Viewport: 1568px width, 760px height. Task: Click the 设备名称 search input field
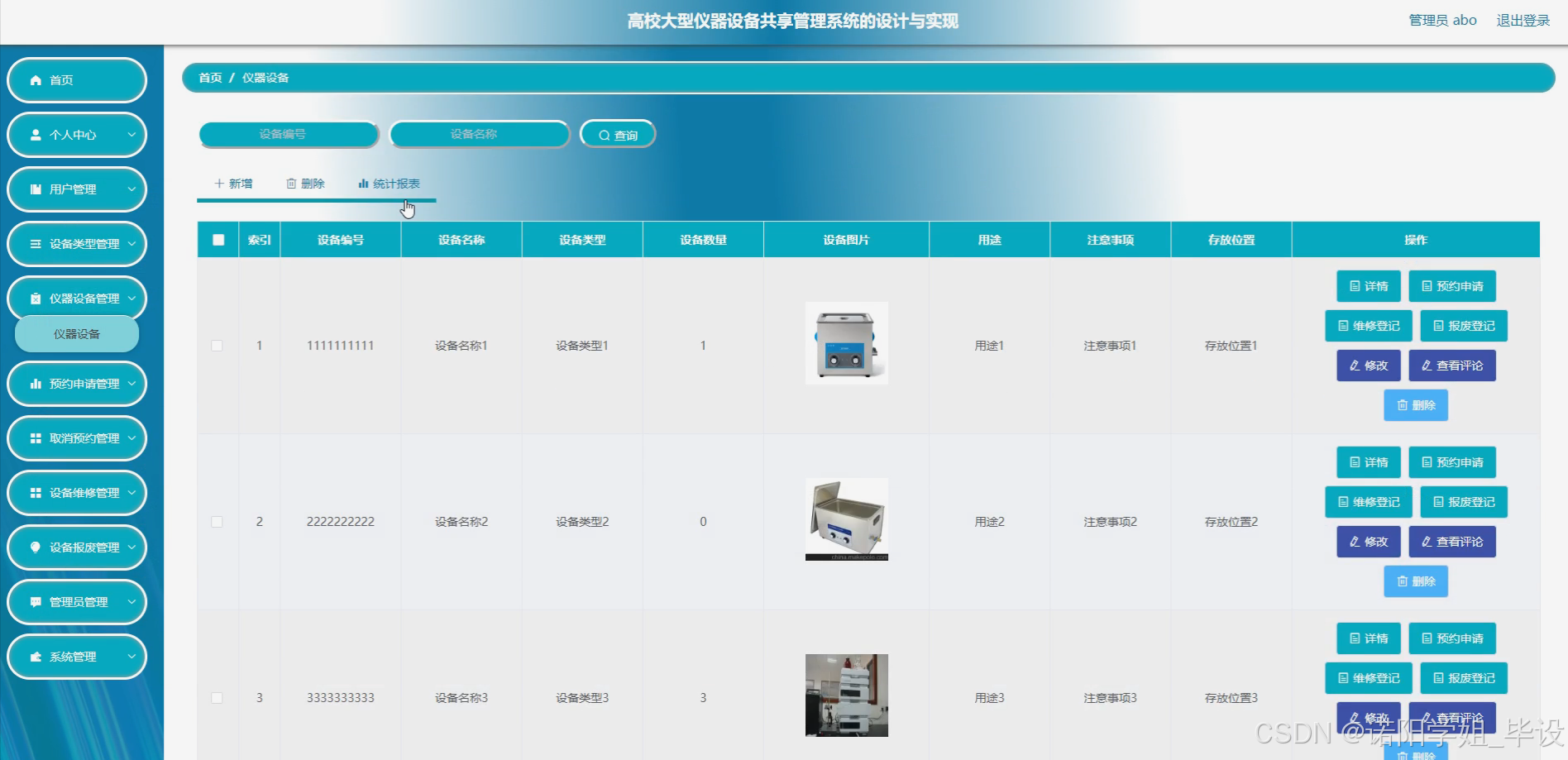tap(480, 133)
